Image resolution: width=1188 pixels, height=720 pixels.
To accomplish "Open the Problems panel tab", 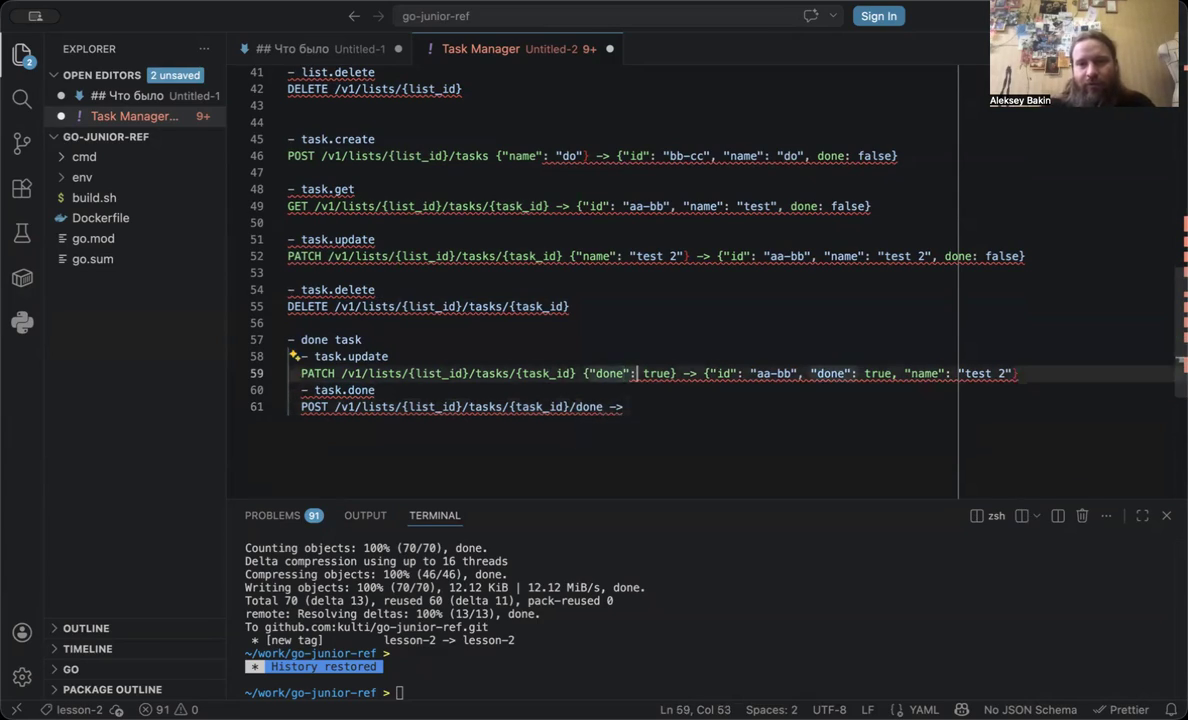I will (x=283, y=515).
